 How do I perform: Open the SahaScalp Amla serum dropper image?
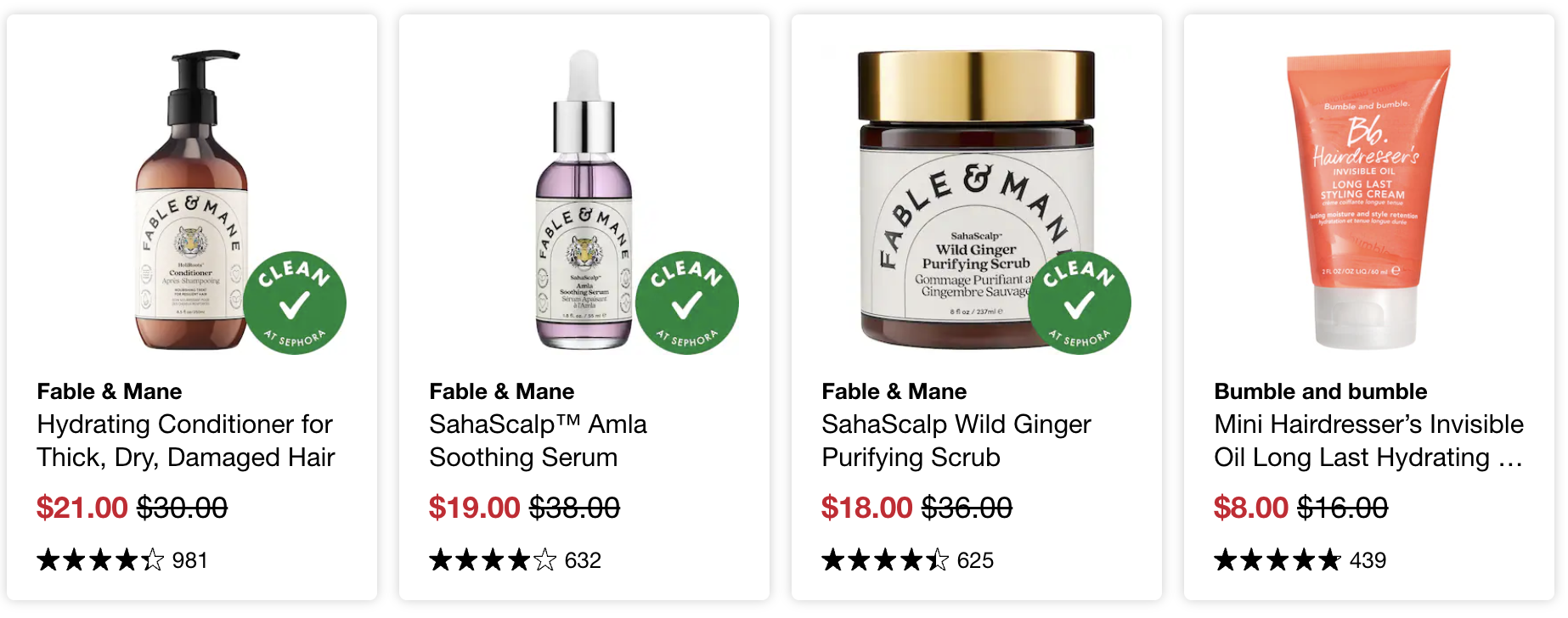point(584,199)
